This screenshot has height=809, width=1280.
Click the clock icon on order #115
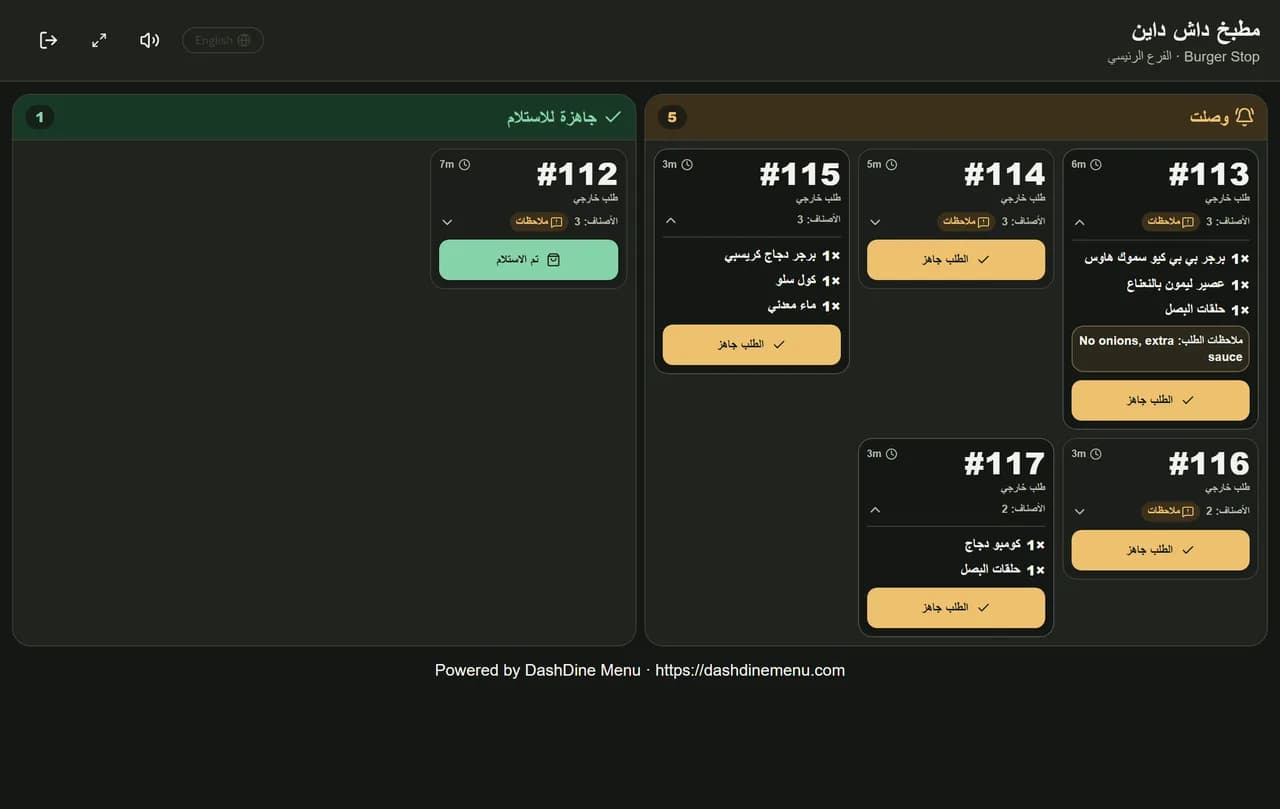(687, 165)
